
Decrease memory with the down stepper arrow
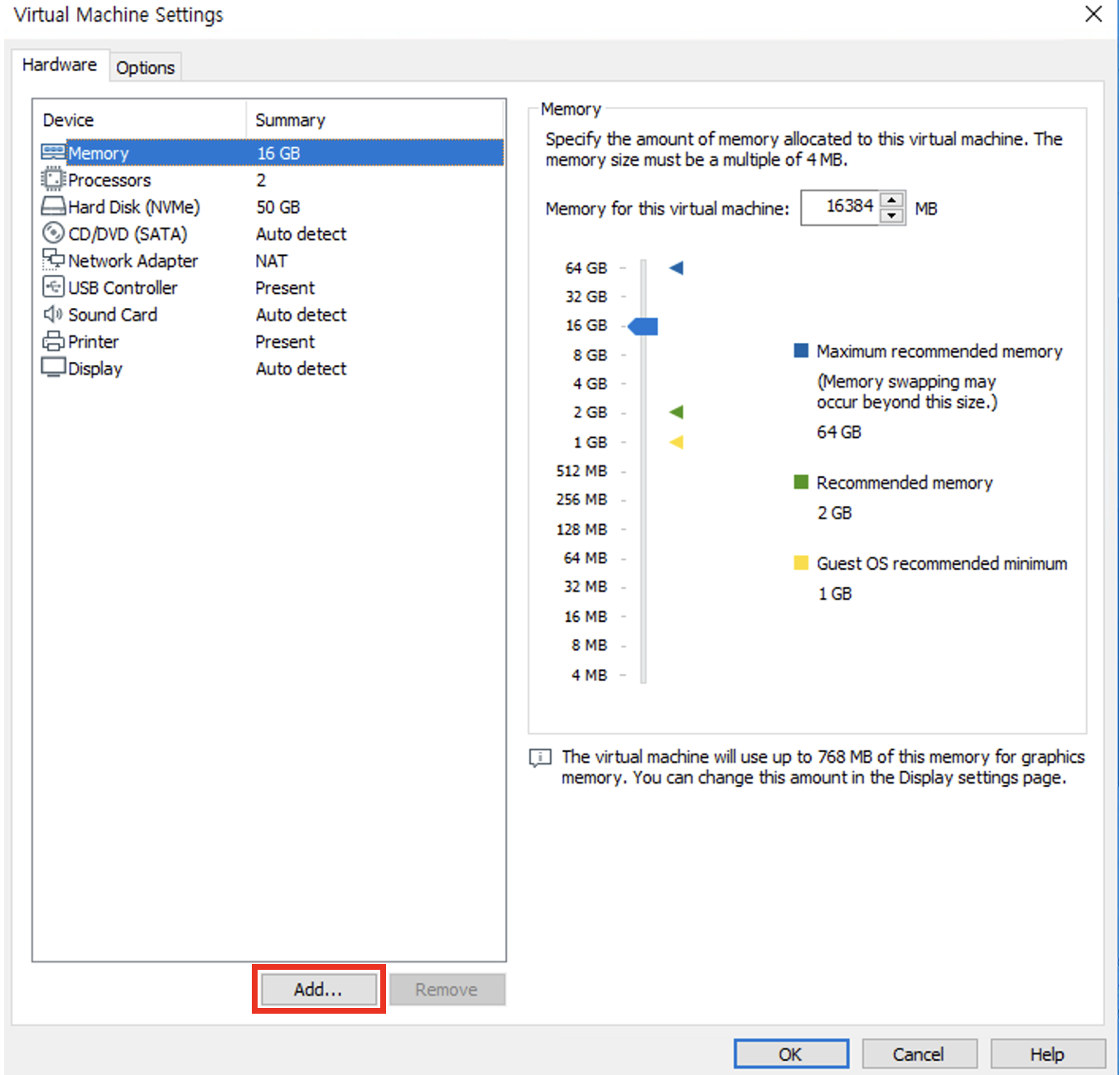[x=891, y=215]
